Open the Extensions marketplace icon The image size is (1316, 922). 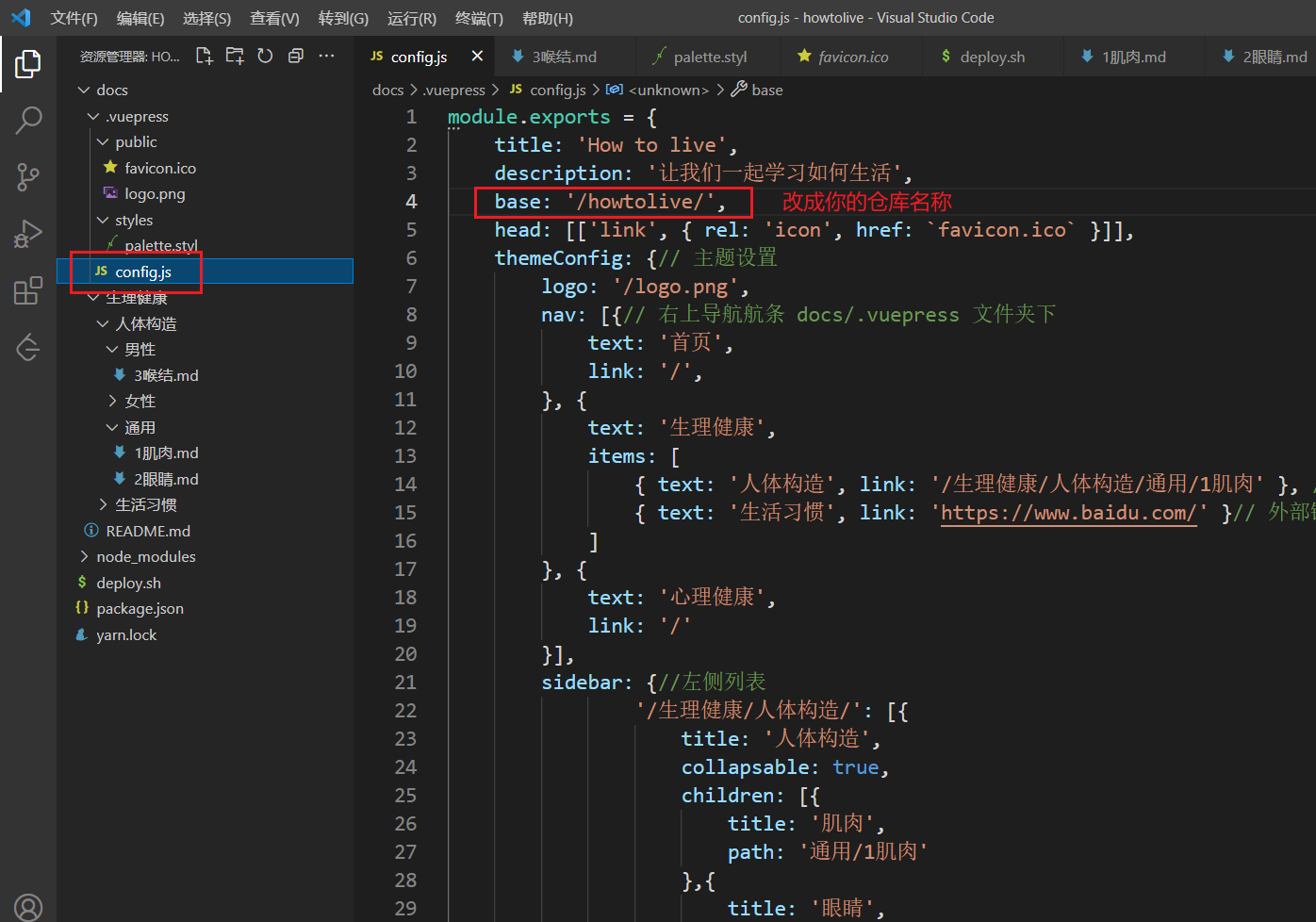pyautogui.click(x=27, y=290)
